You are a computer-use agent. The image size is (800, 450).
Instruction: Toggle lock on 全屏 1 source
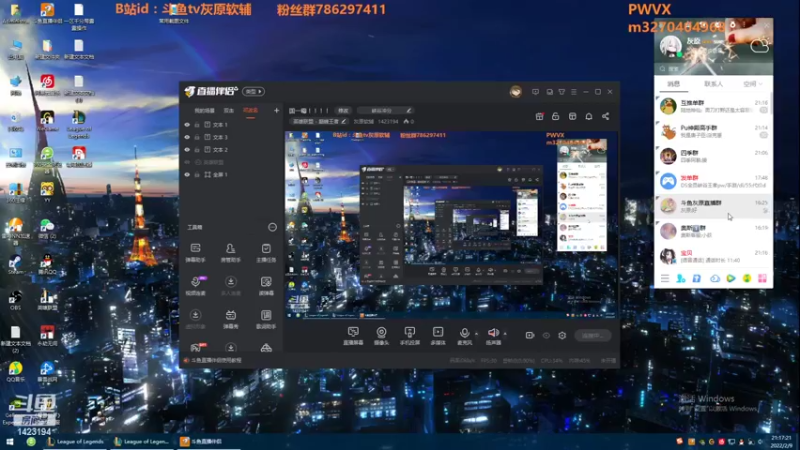pos(197,174)
